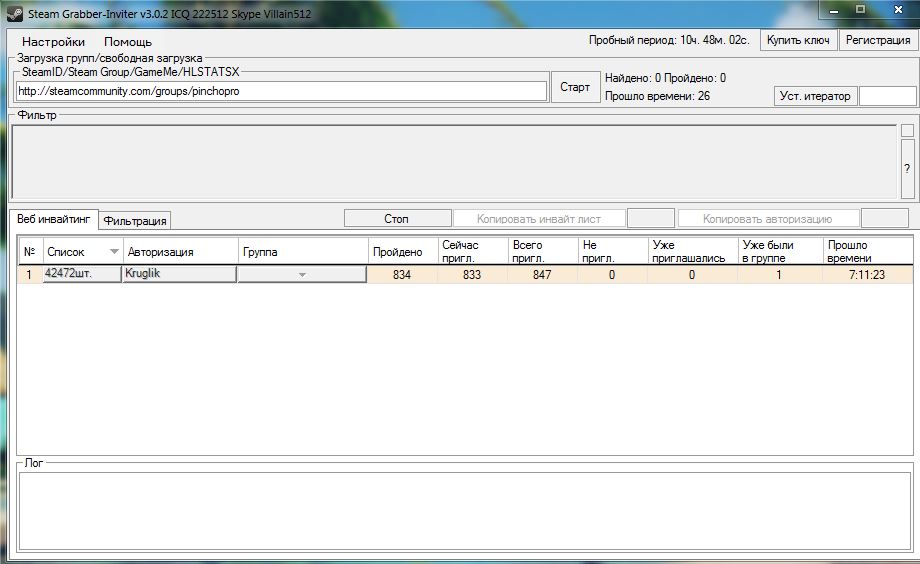This screenshot has height=564, width=920.
Task: Expand the Группа dropdown in row 1
Action: 302,275
